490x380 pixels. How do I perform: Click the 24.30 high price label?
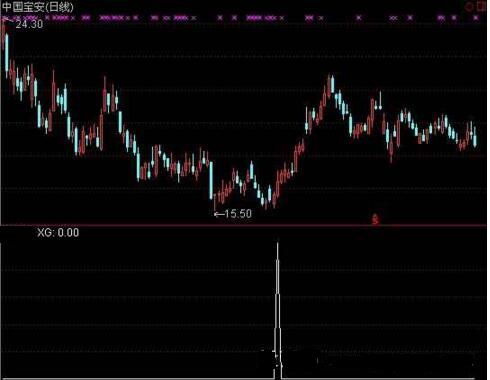click(29, 24)
